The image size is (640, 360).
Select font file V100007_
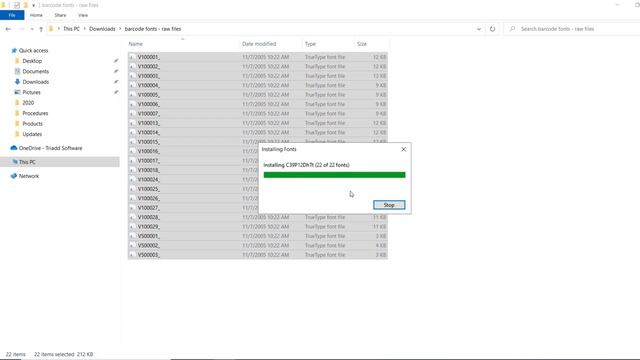point(258,113)
